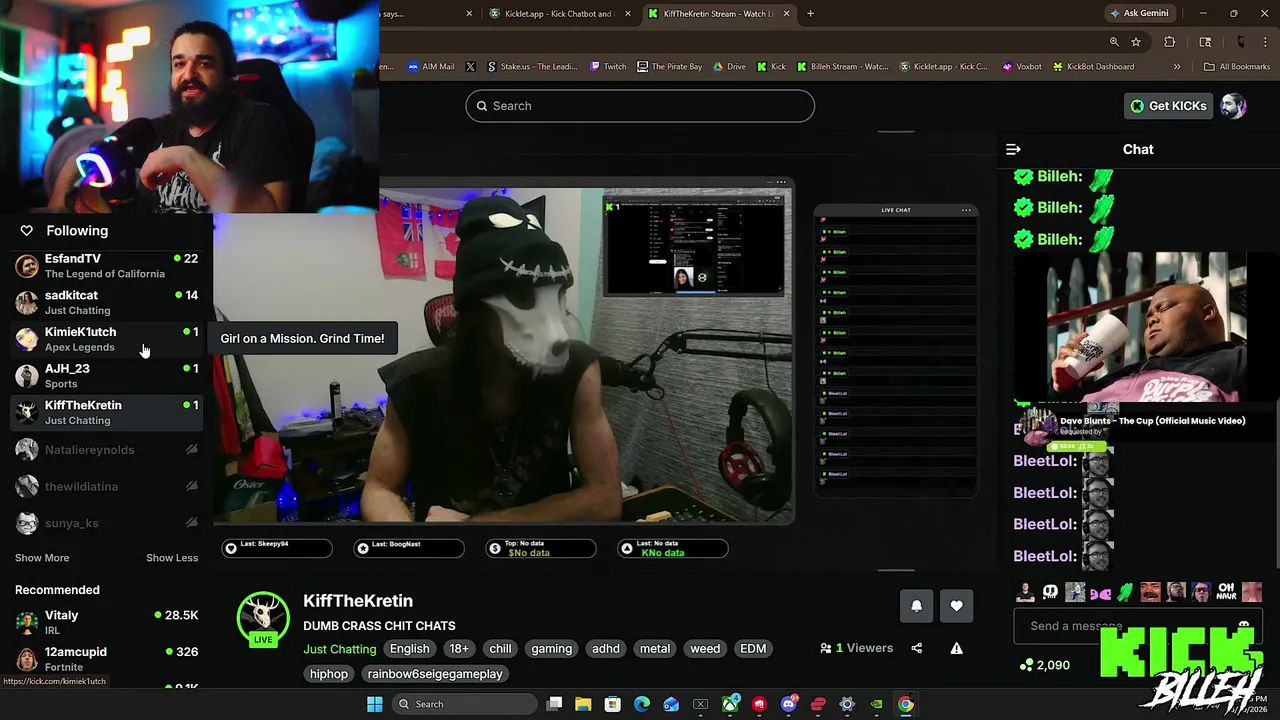Viewport: 1280px width, 720px height.
Task: Open The Pirate Bay bookmark
Action: [x=669, y=67]
